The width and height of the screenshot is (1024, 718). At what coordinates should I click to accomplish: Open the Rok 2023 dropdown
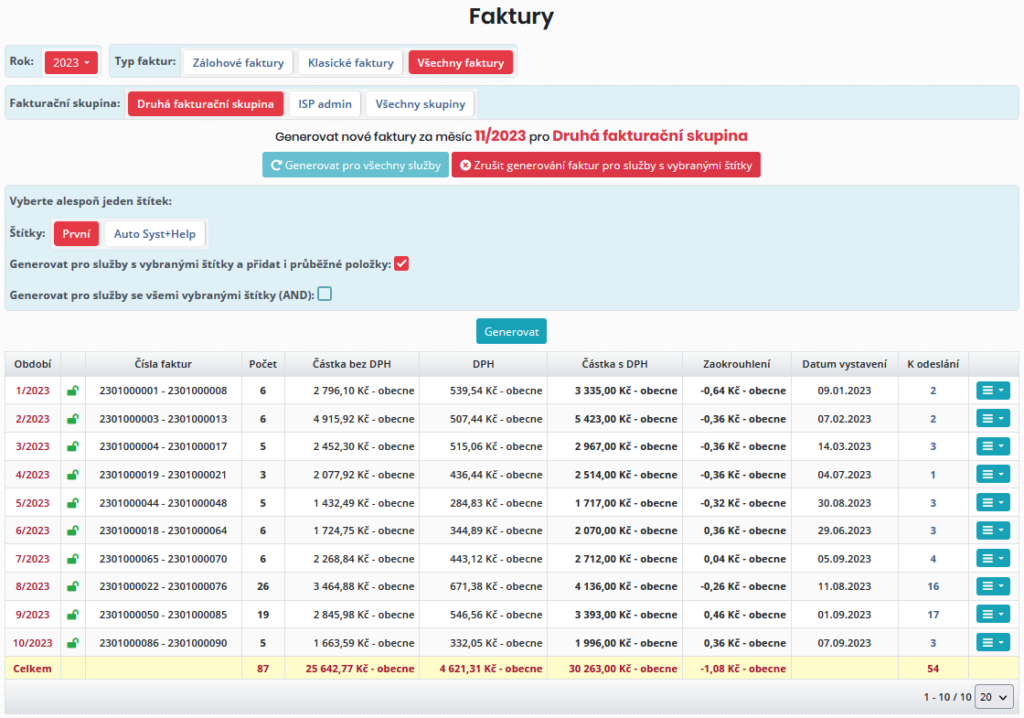[x=71, y=62]
